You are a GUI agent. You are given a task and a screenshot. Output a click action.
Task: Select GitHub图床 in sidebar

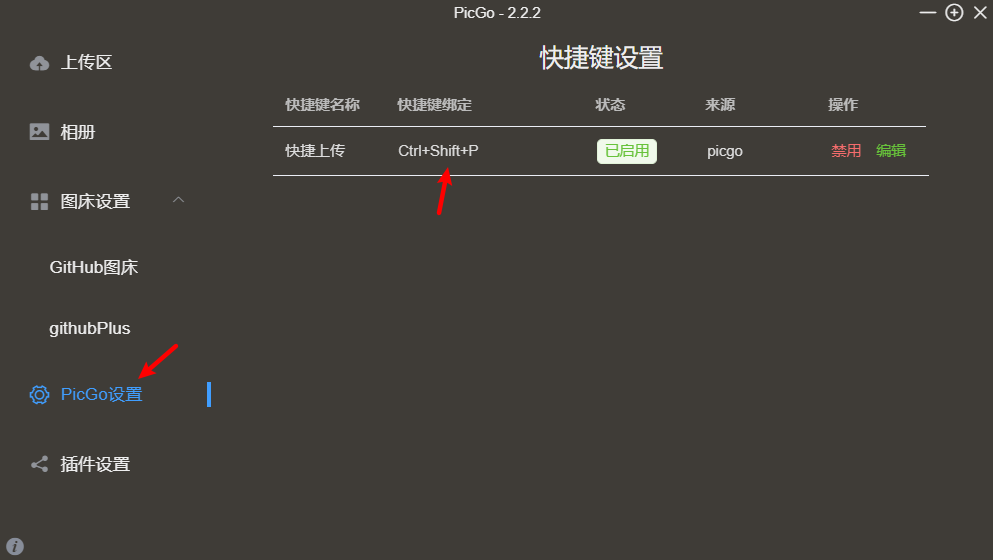click(x=94, y=267)
